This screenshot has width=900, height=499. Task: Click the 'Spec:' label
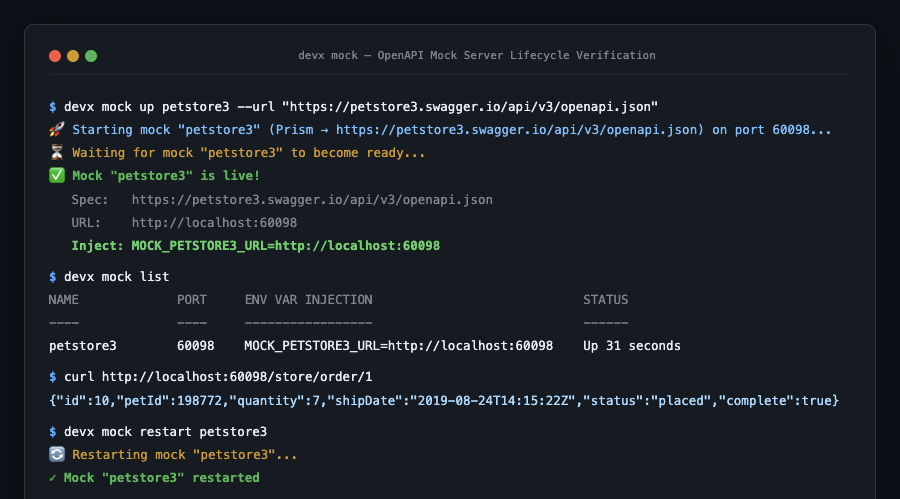point(90,200)
